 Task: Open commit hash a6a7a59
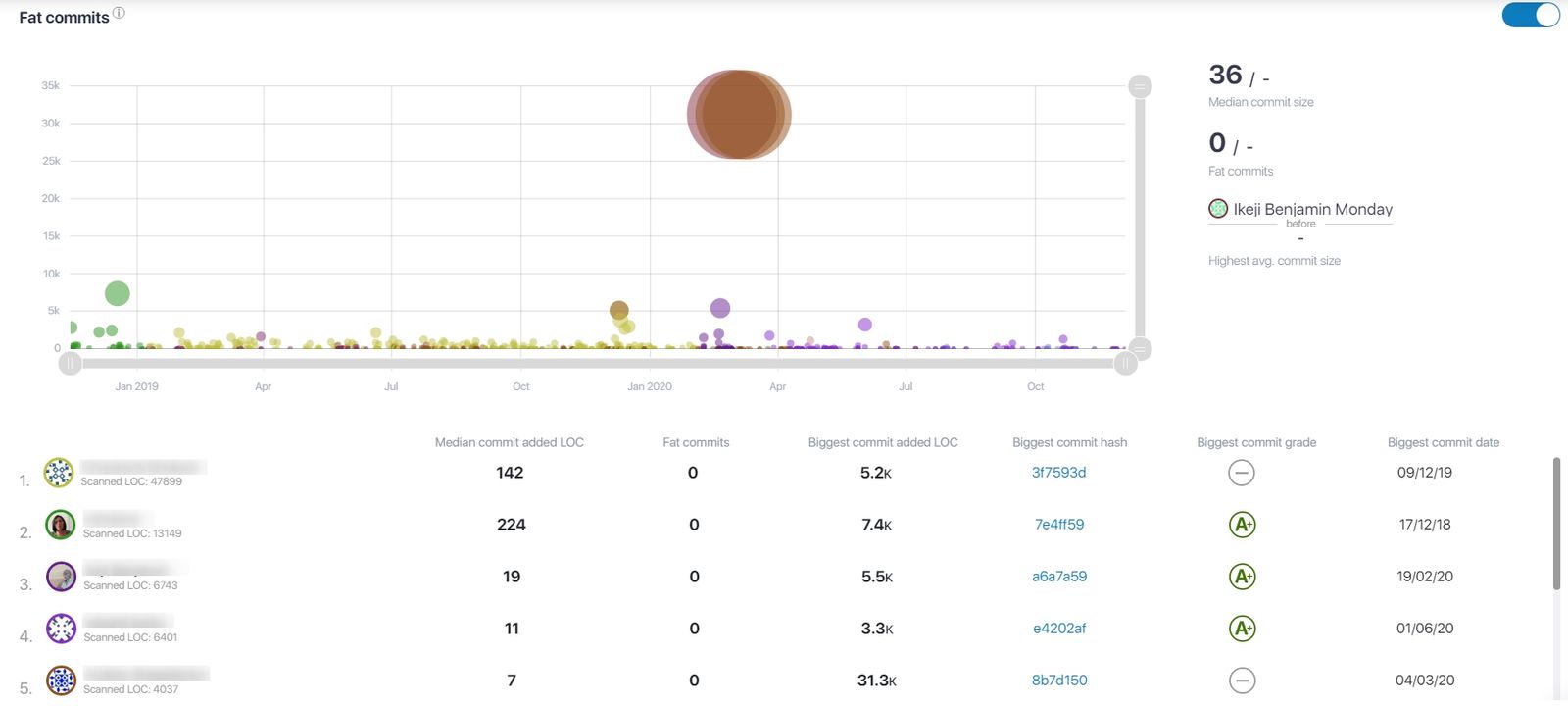1059,576
